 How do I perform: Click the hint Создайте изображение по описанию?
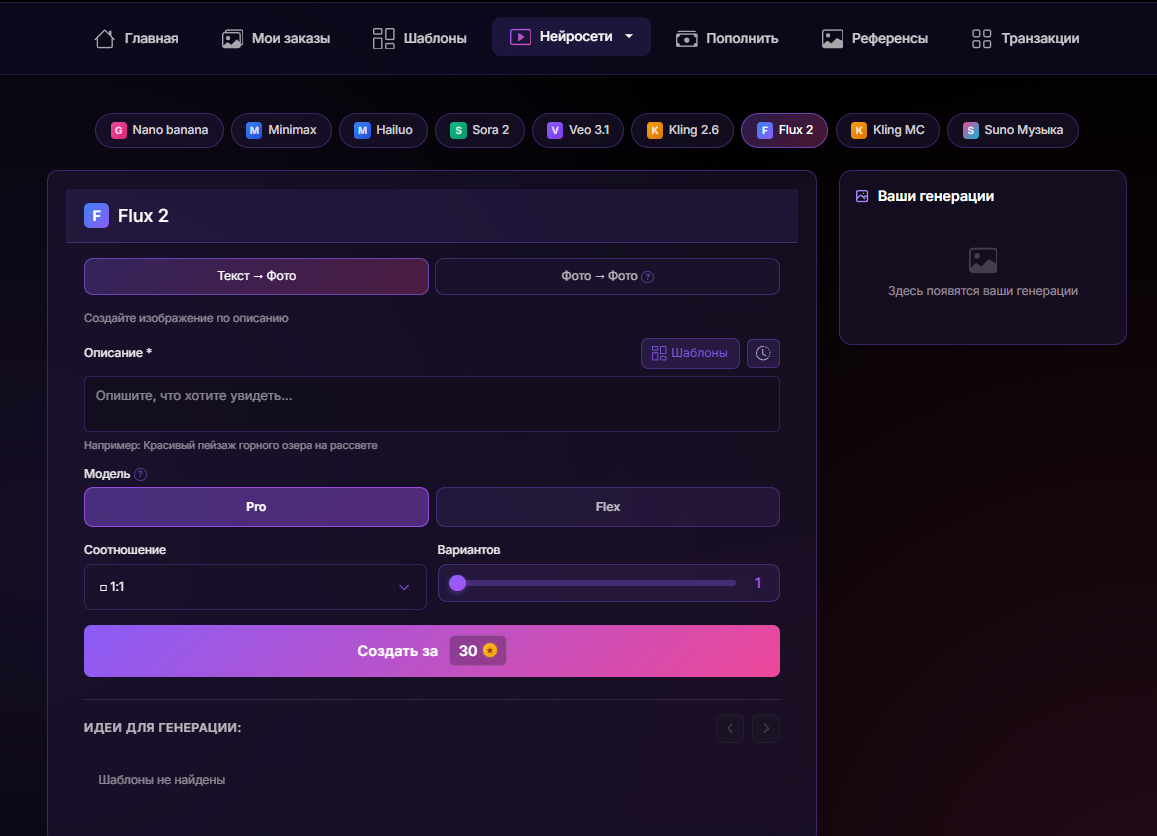pyautogui.click(x=186, y=318)
